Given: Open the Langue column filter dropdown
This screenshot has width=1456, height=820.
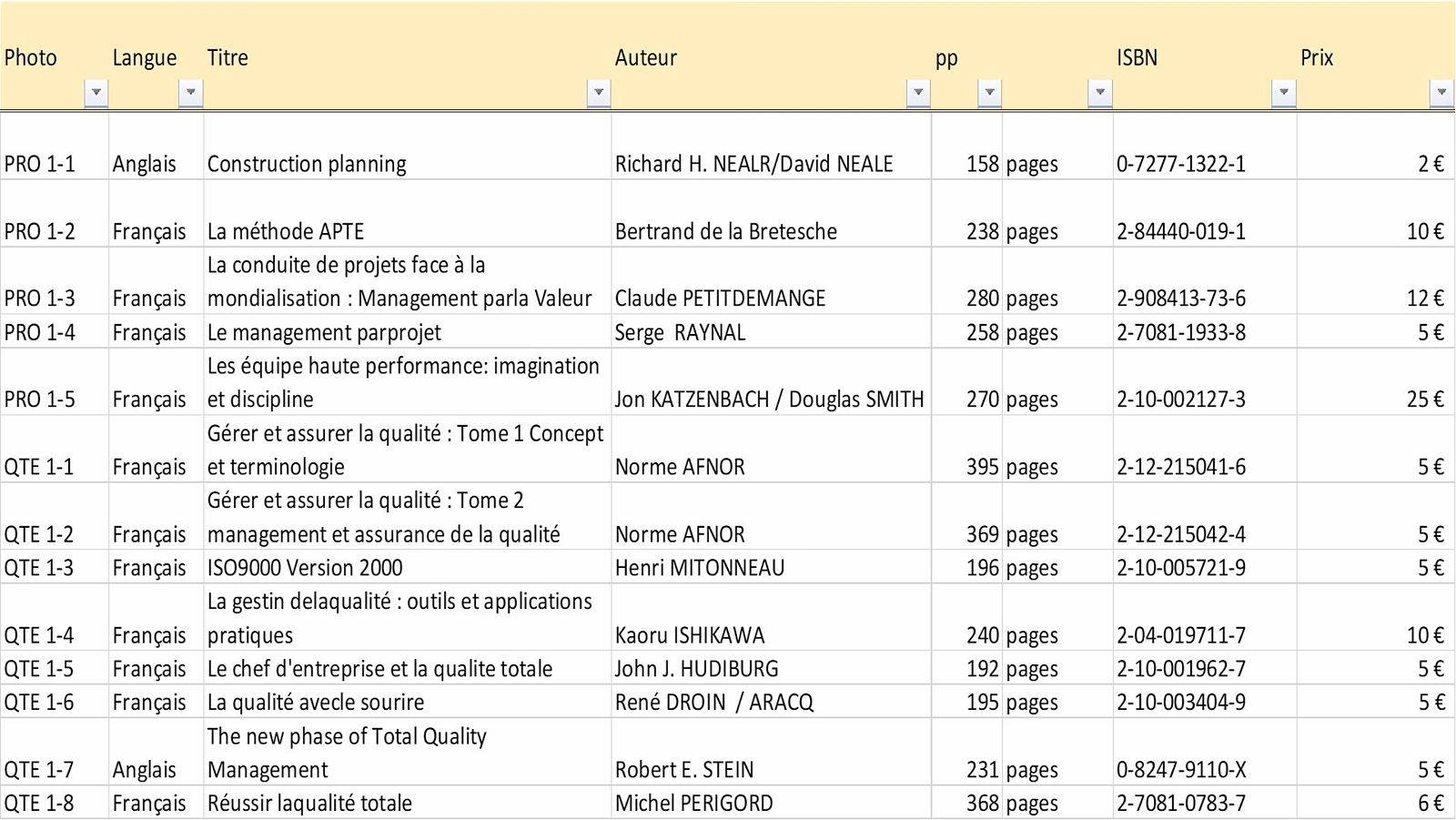Looking at the screenshot, I should click(190, 93).
